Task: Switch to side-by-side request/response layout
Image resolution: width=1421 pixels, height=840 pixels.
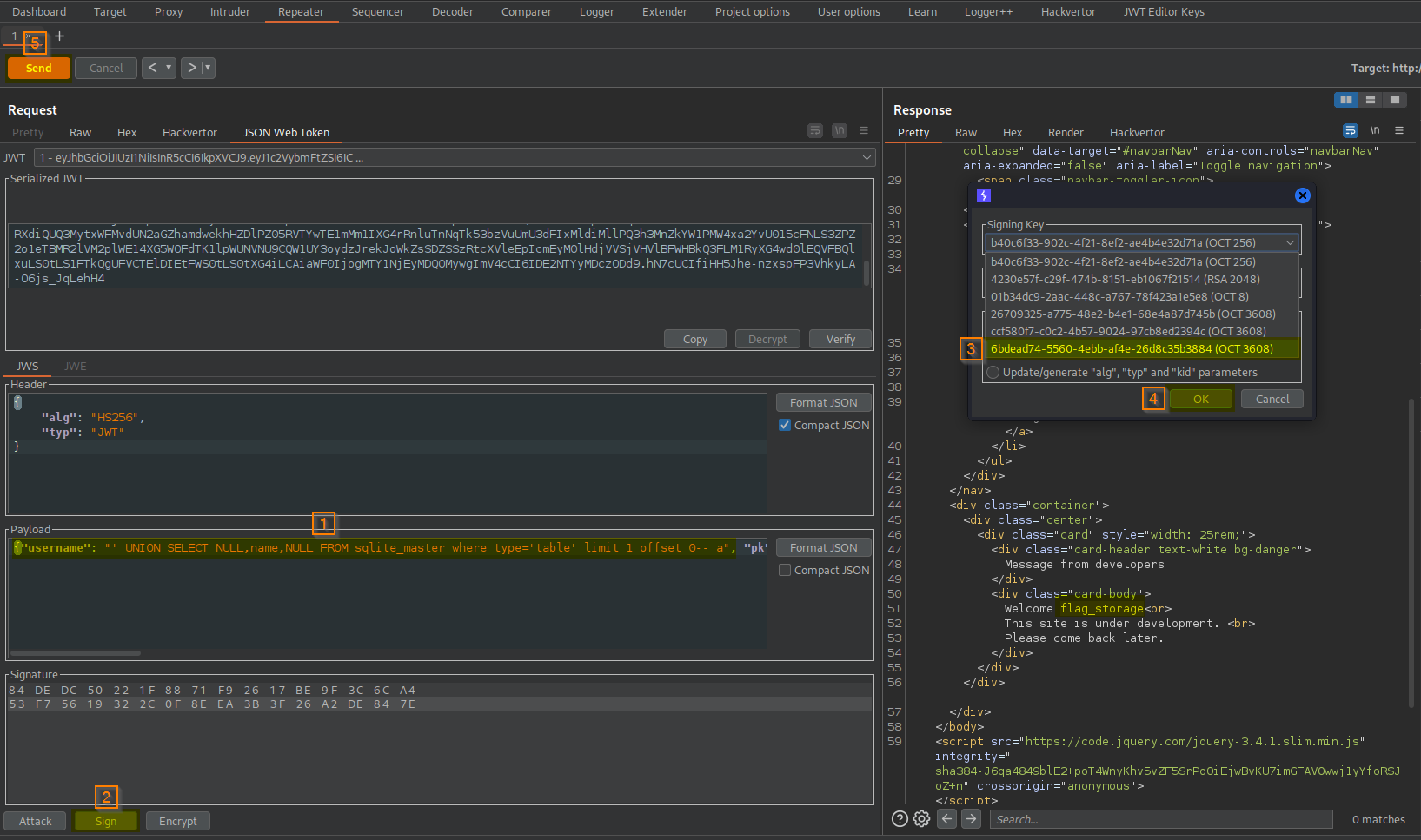Action: 1346,100
